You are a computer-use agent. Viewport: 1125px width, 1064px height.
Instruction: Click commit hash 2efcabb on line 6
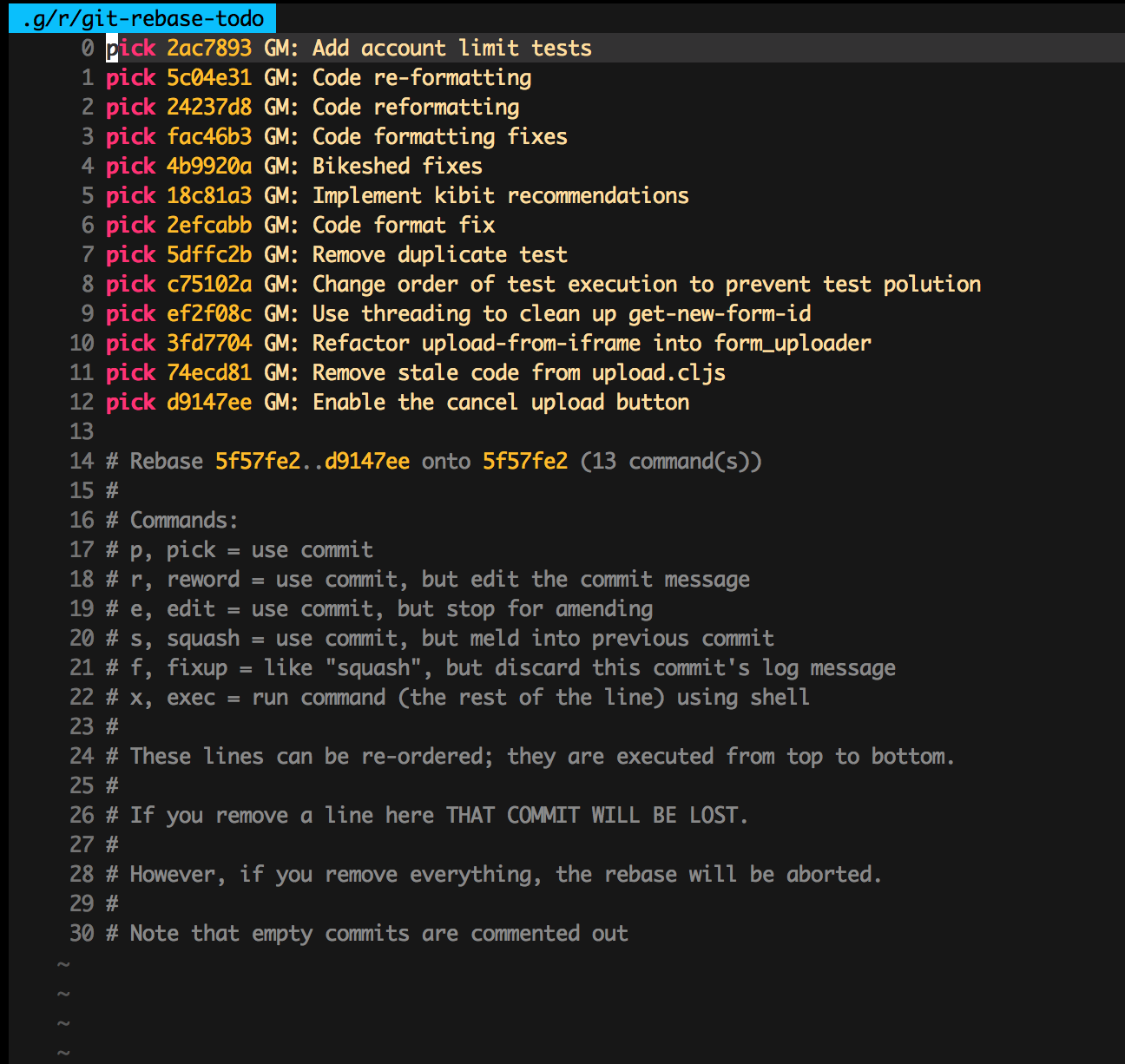point(208,226)
